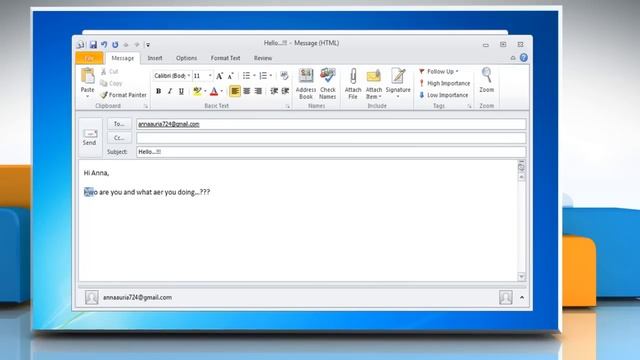This screenshot has width=640, height=360.
Task: Minimize the ribbon with the caret icon
Action: pyautogui.click(x=513, y=58)
